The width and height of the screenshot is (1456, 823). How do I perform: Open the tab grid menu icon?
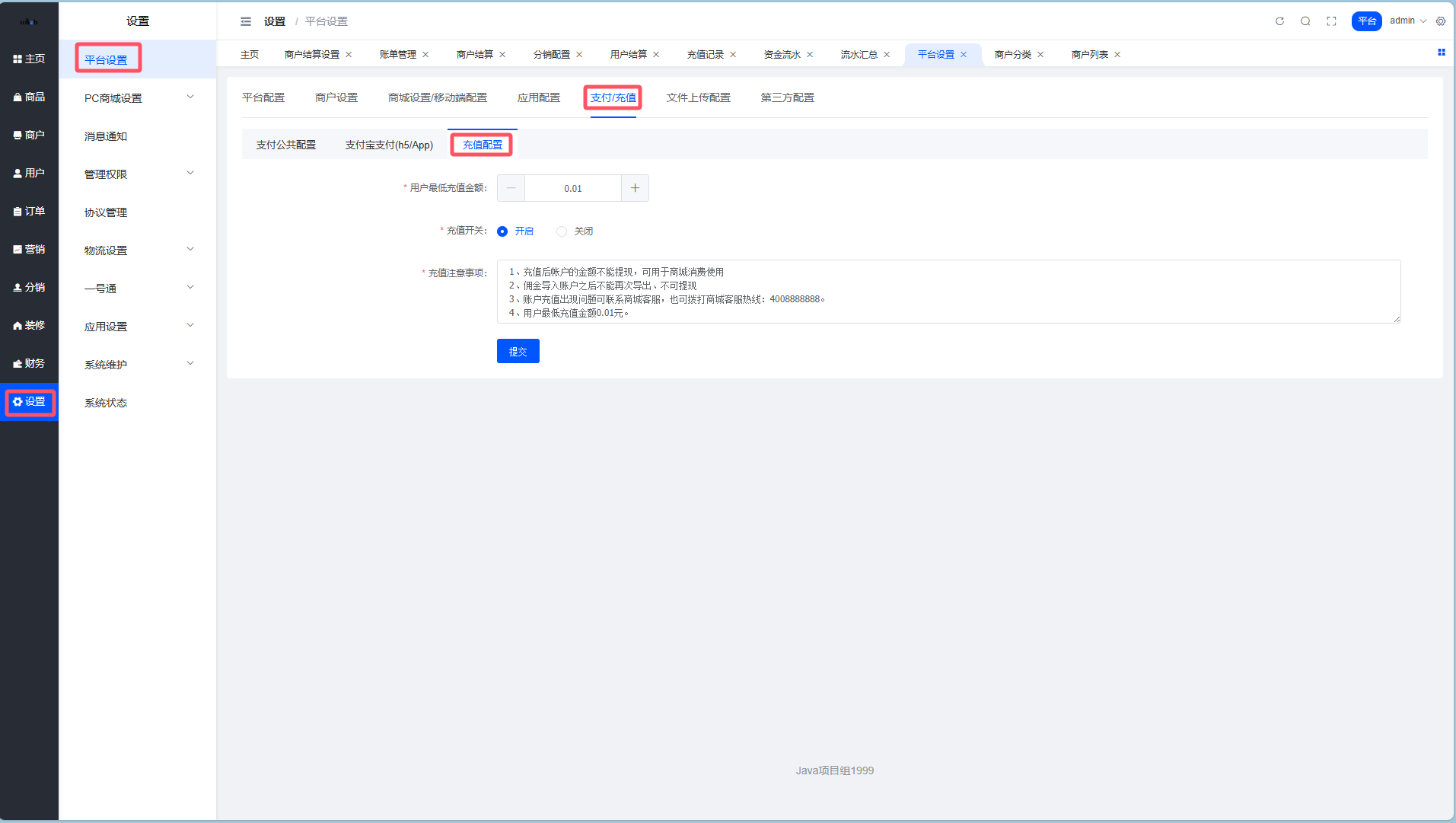pyautogui.click(x=1441, y=53)
